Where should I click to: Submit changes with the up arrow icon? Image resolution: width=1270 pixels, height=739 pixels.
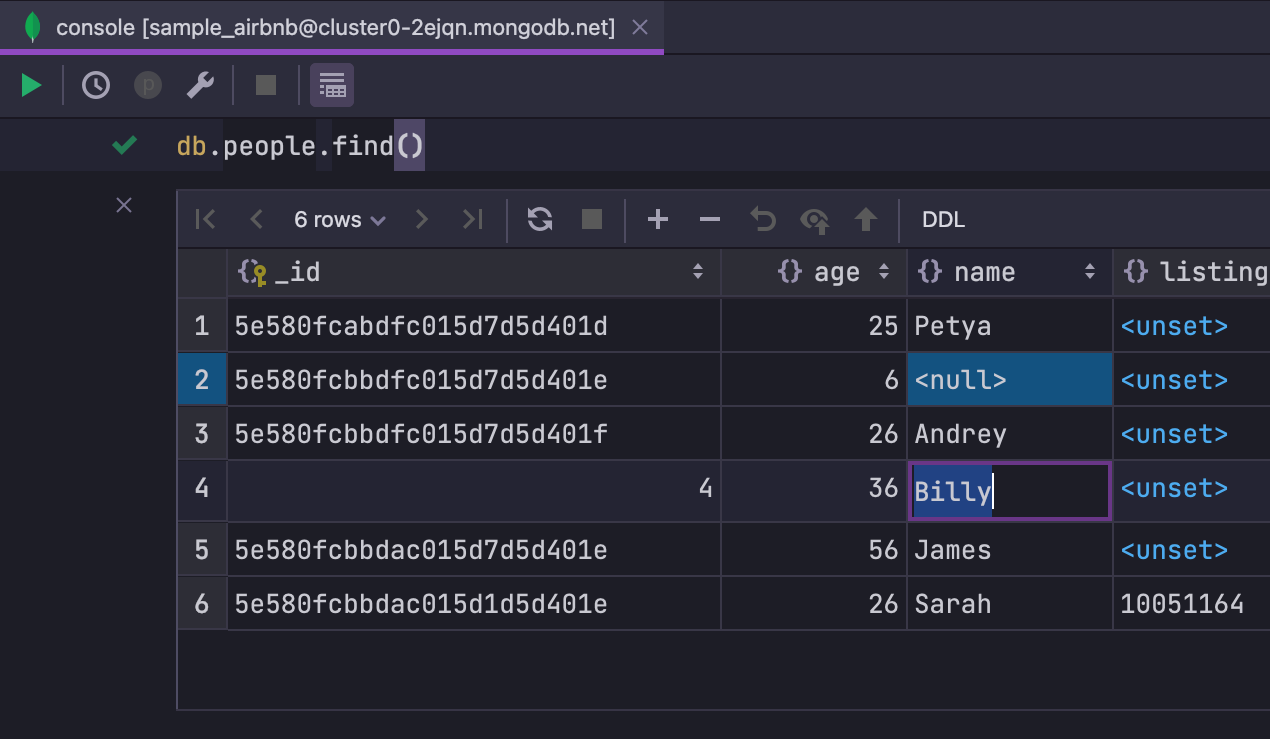tap(866, 220)
